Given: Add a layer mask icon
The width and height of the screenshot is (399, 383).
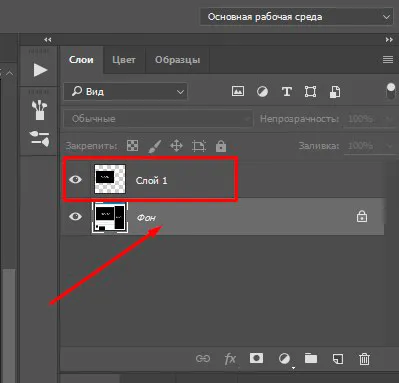Looking at the screenshot, I should point(256,358).
